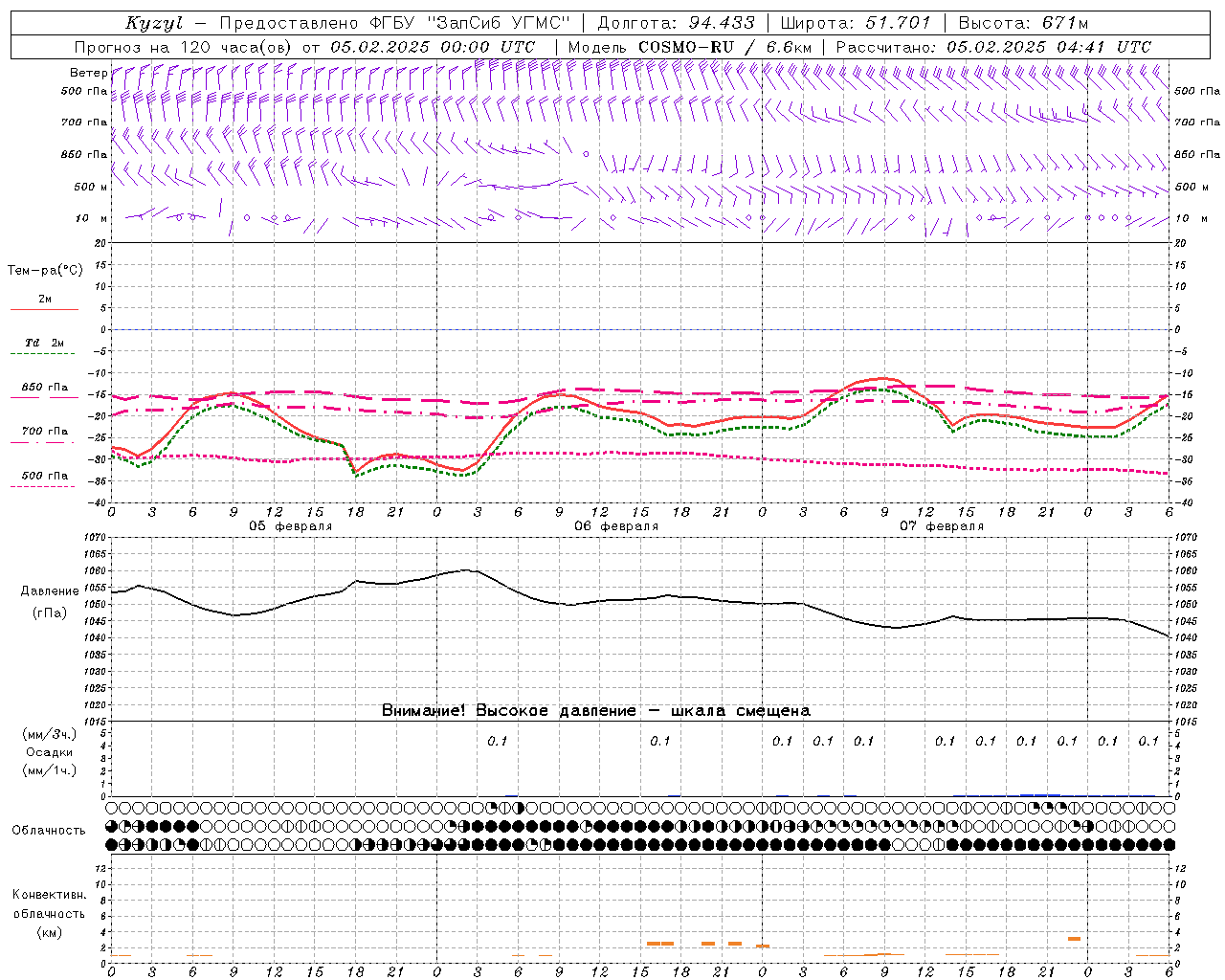Screen dimensions: 1225x980
Task: Click the Ветер label at top left
Action: click(x=88, y=73)
